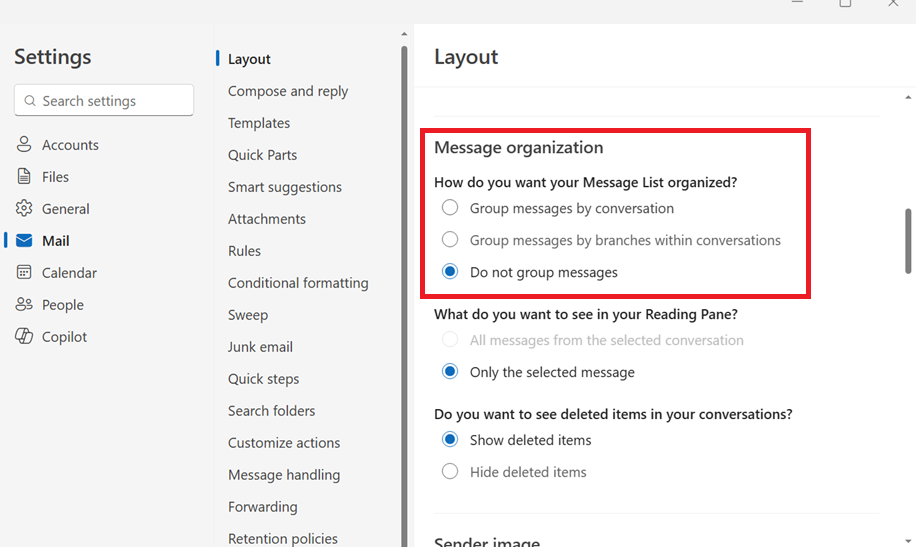Click the People icon
Screen dimensions: 916x547
[24, 304]
